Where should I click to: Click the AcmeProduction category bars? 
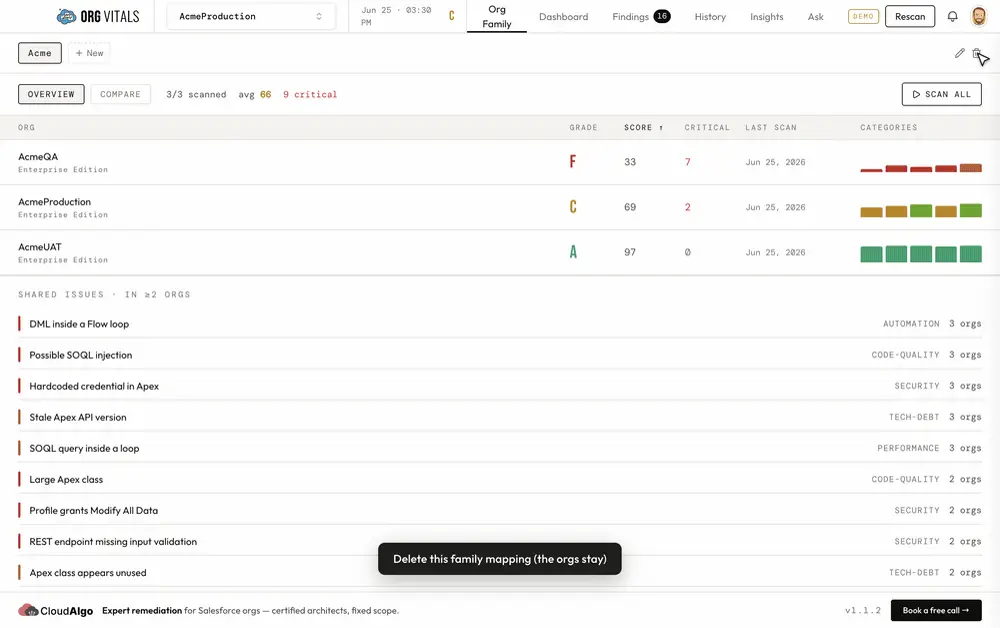click(920, 210)
